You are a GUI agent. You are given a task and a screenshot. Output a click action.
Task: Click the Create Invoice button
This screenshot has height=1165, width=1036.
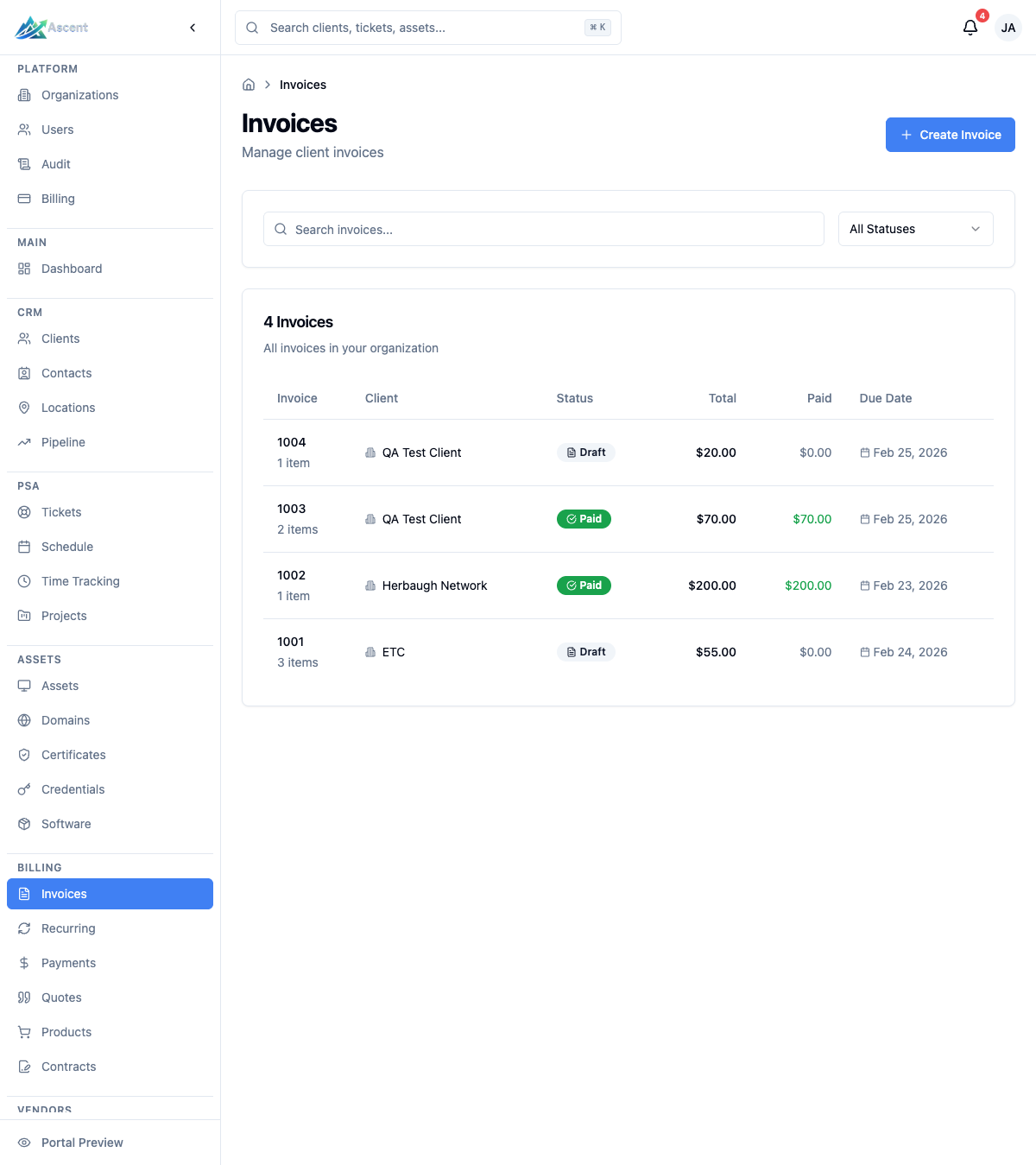[950, 135]
